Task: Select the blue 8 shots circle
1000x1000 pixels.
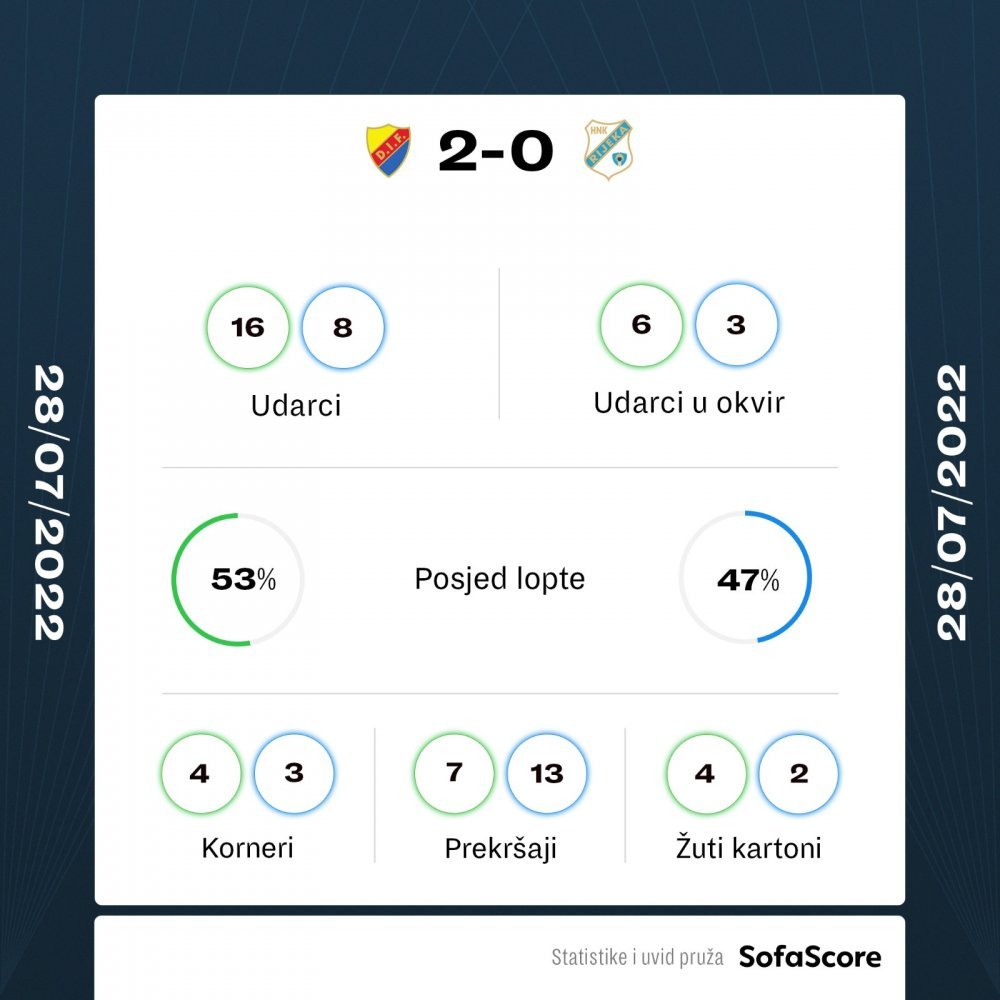Action: (x=342, y=327)
